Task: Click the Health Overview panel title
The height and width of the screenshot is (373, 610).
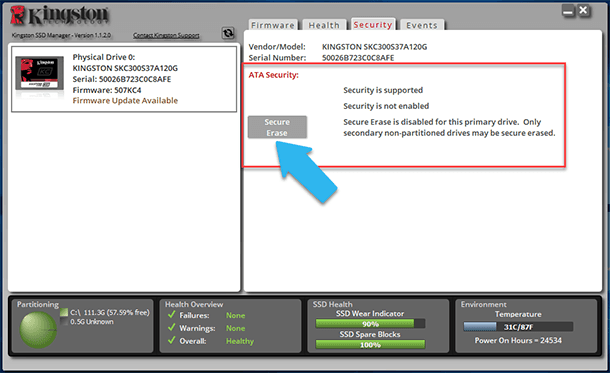Action: (x=194, y=304)
